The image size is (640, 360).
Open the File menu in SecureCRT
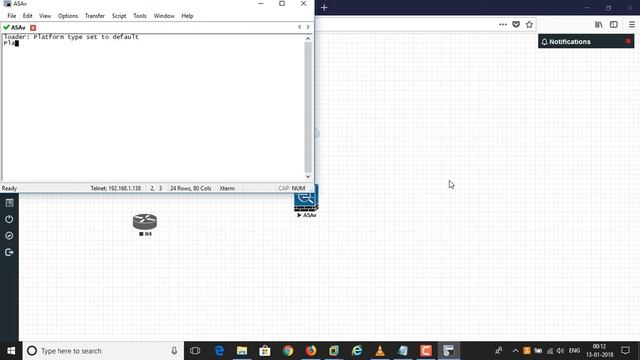[x=11, y=16]
